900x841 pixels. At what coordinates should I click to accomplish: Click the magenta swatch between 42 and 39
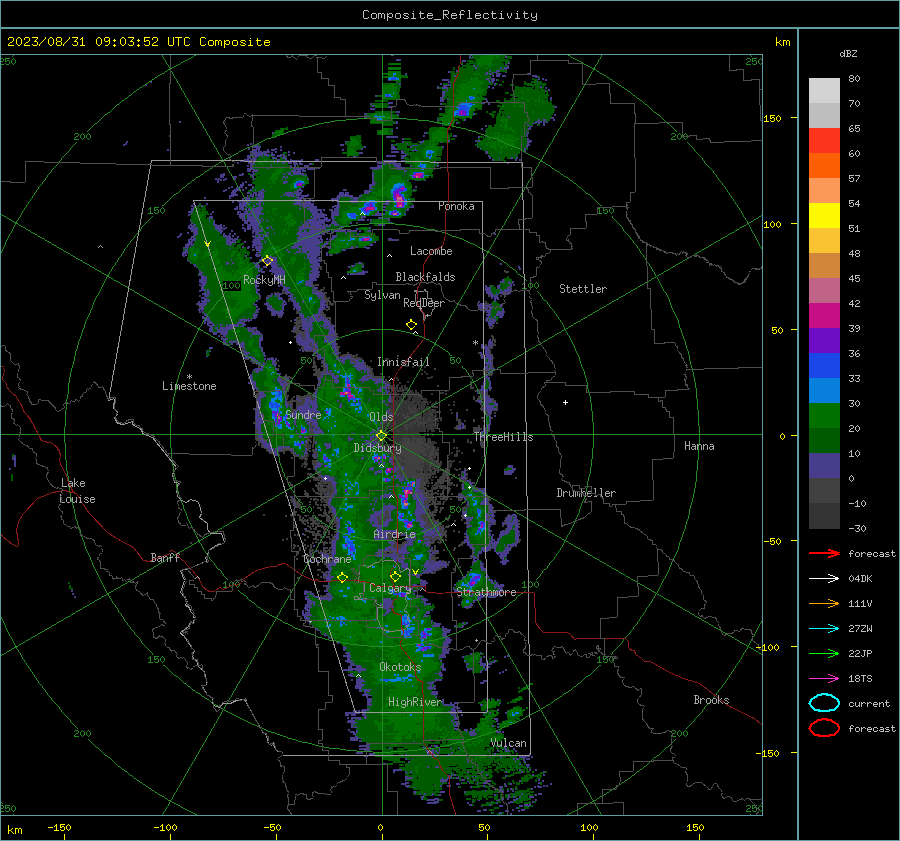824,315
